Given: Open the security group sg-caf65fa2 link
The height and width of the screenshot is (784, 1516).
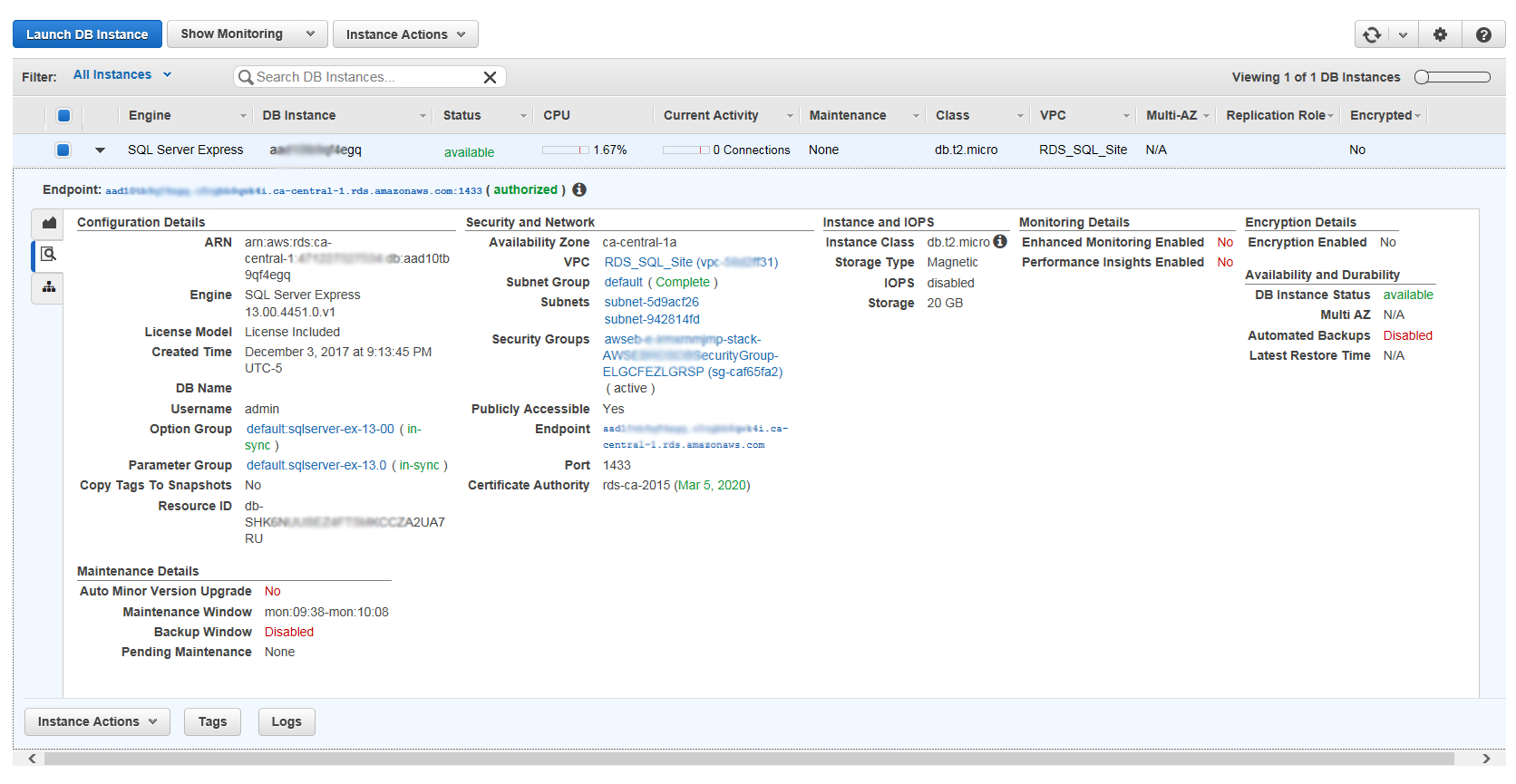Looking at the screenshot, I should 693,355.
